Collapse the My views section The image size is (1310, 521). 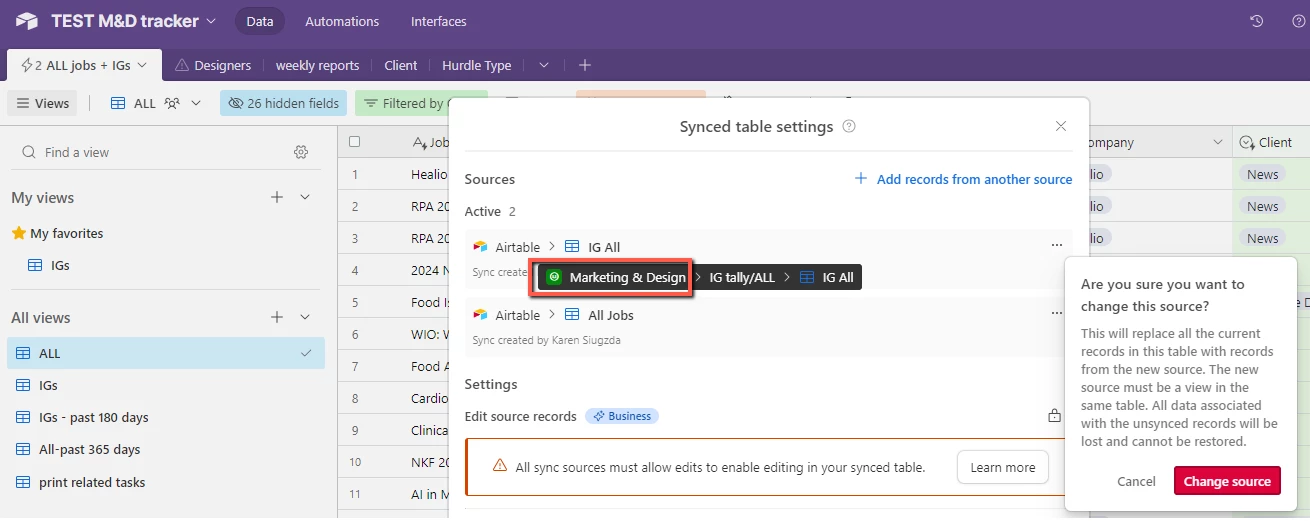pyautogui.click(x=306, y=197)
